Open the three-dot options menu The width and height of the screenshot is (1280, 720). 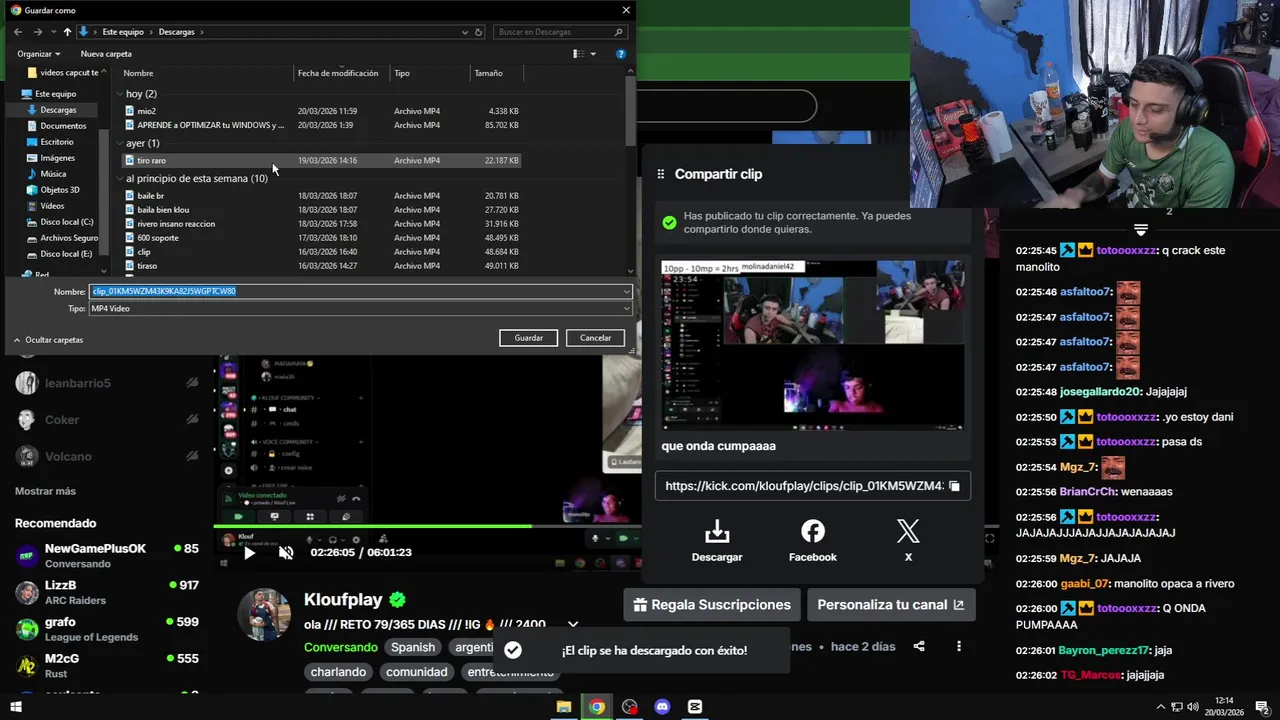click(x=958, y=647)
